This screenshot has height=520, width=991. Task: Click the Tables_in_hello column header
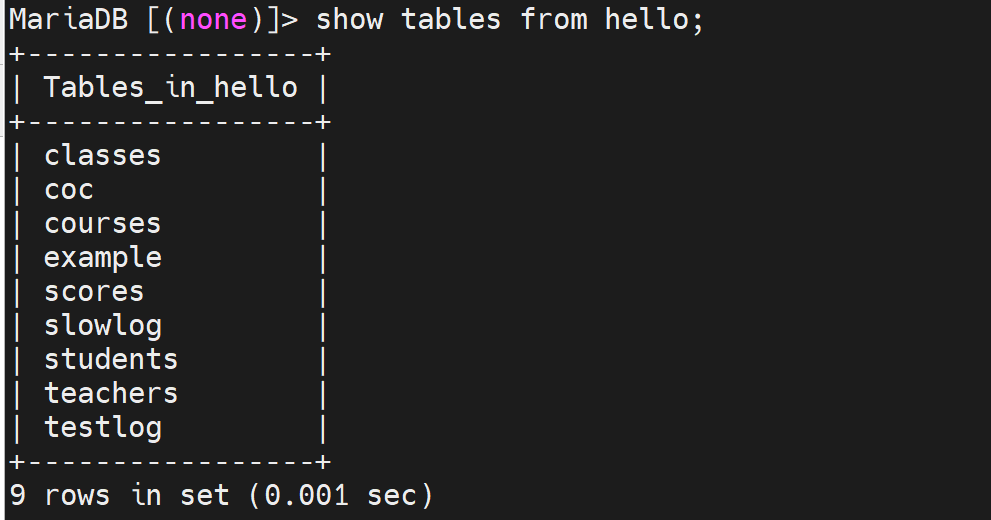[x=170, y=88]
